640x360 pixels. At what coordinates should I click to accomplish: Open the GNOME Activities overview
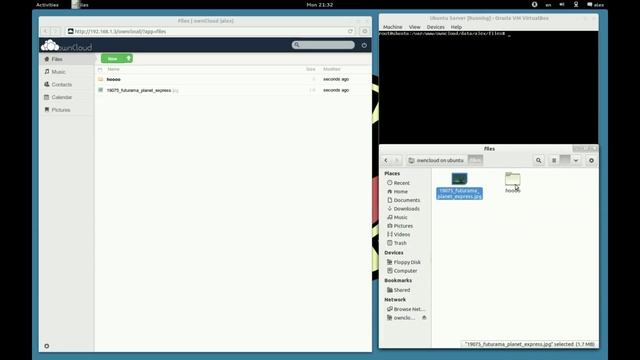click(47, 4)
